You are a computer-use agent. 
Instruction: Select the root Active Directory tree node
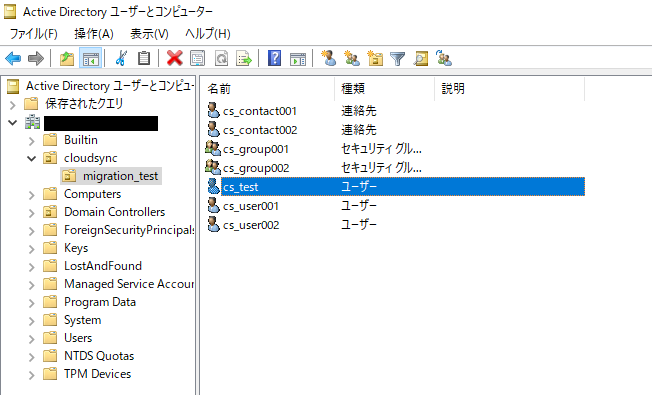pos(110,86)
